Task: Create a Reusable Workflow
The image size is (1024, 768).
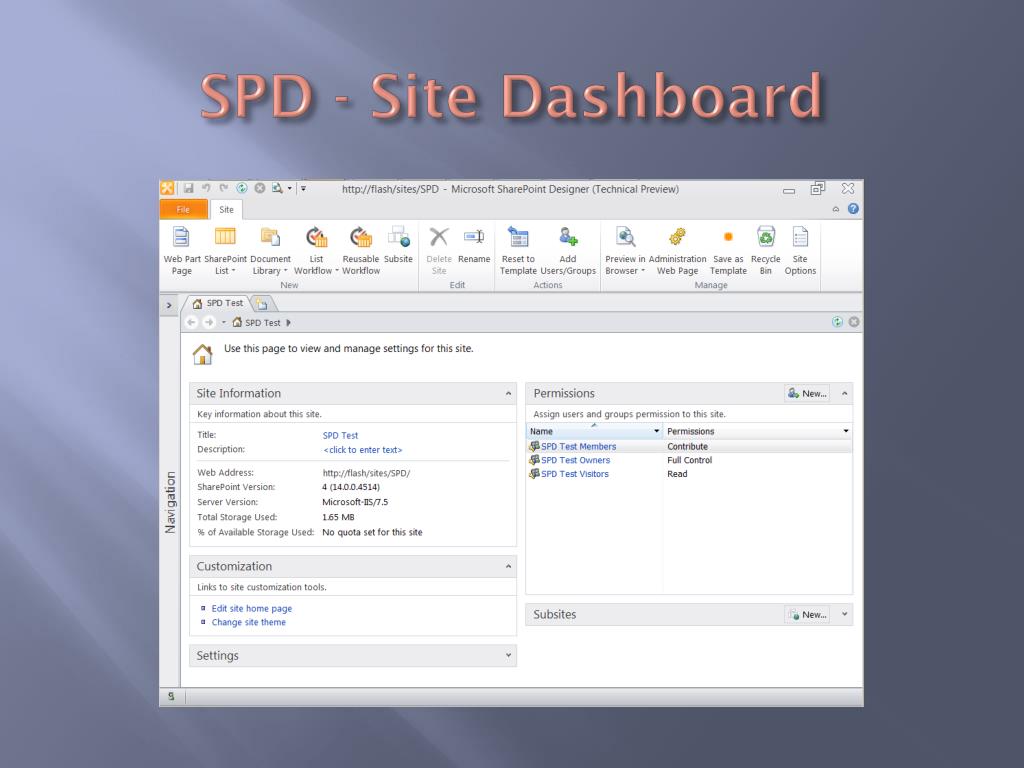Action: click(x=360, y=251)
